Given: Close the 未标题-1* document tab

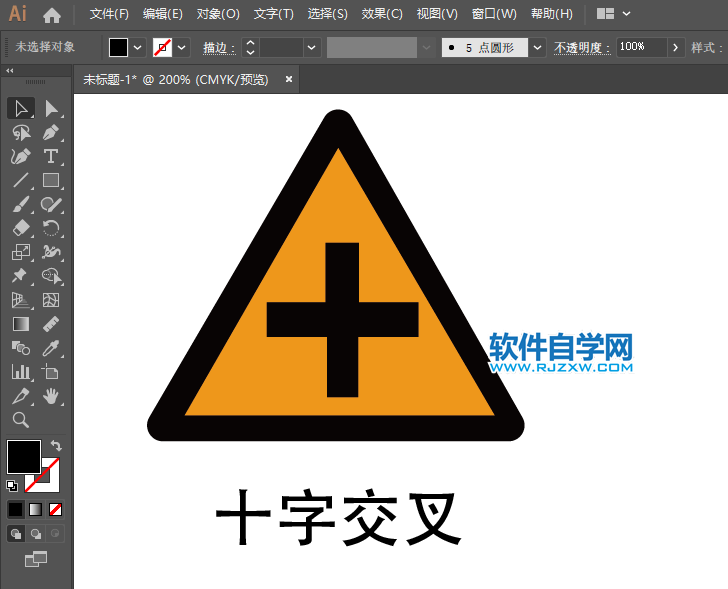Looking at the screenshot, I should point(289,79).
